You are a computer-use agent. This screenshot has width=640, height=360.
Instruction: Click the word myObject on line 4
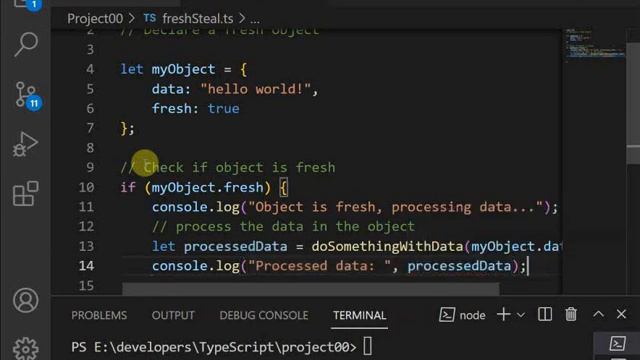coord(183,69)
